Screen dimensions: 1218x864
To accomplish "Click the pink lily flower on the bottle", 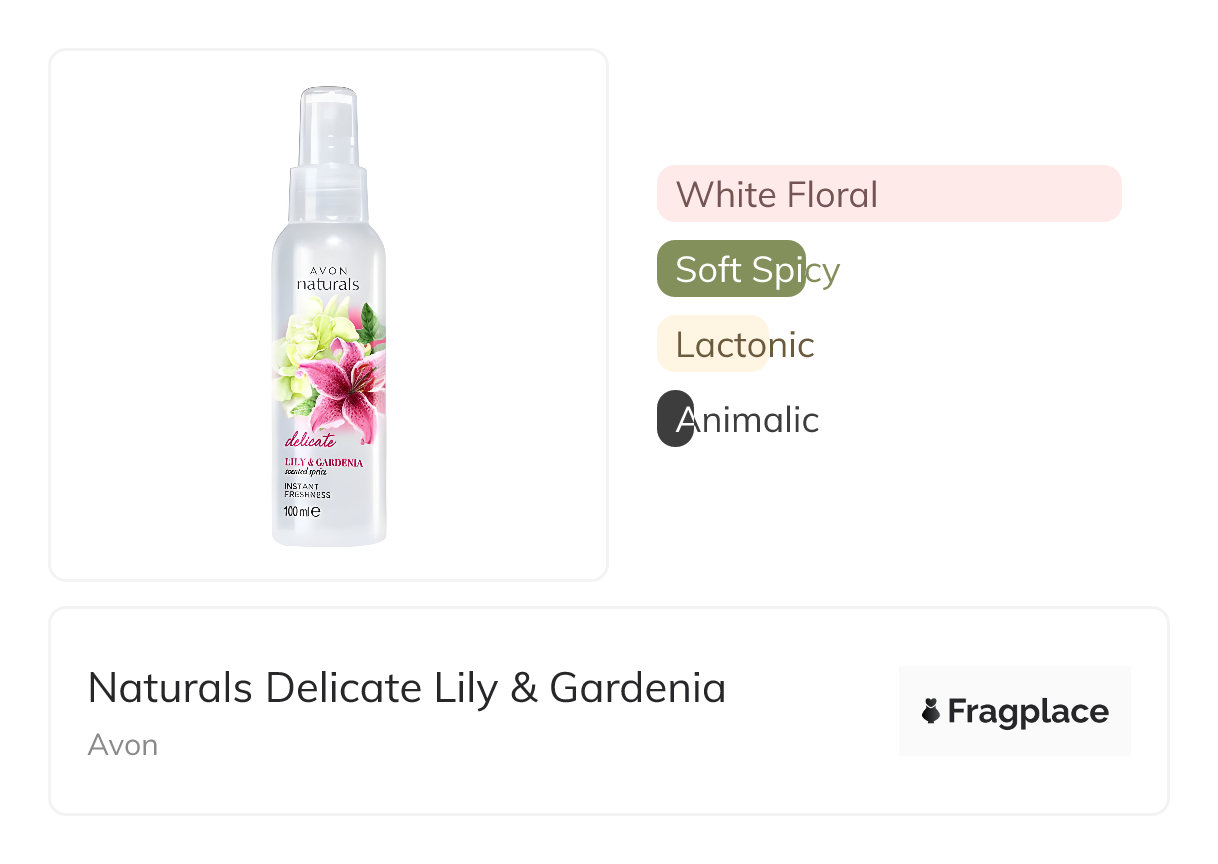I will pyautogui.click(x=342, y=387).
